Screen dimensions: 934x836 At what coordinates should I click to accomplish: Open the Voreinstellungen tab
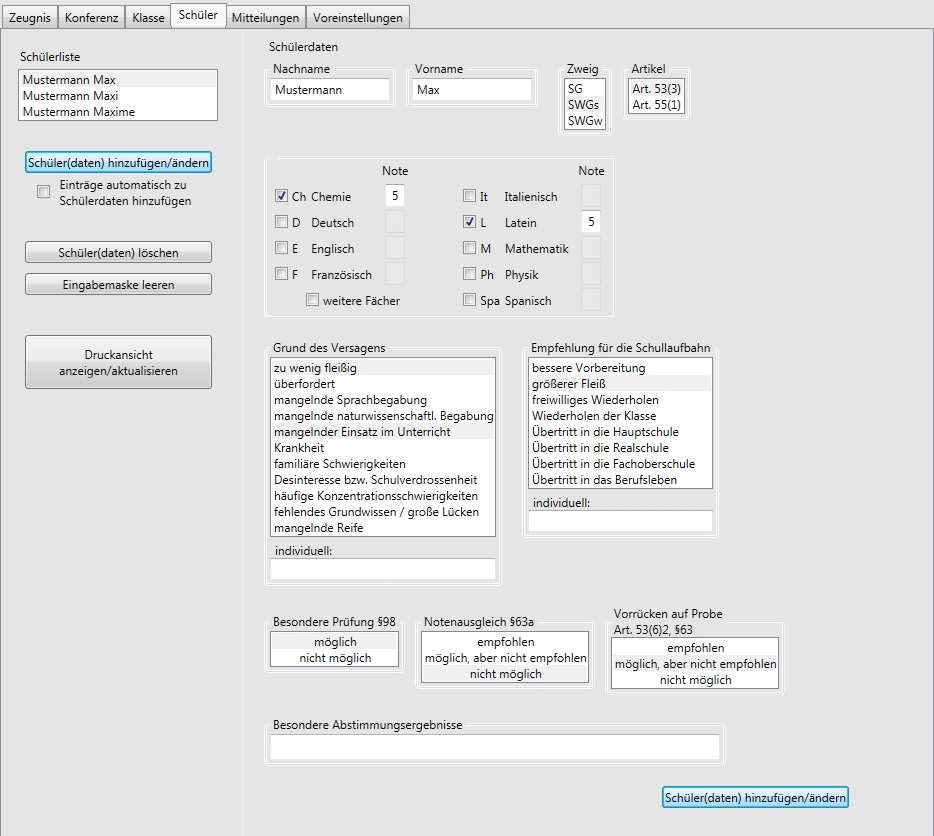tap(357, 18)
